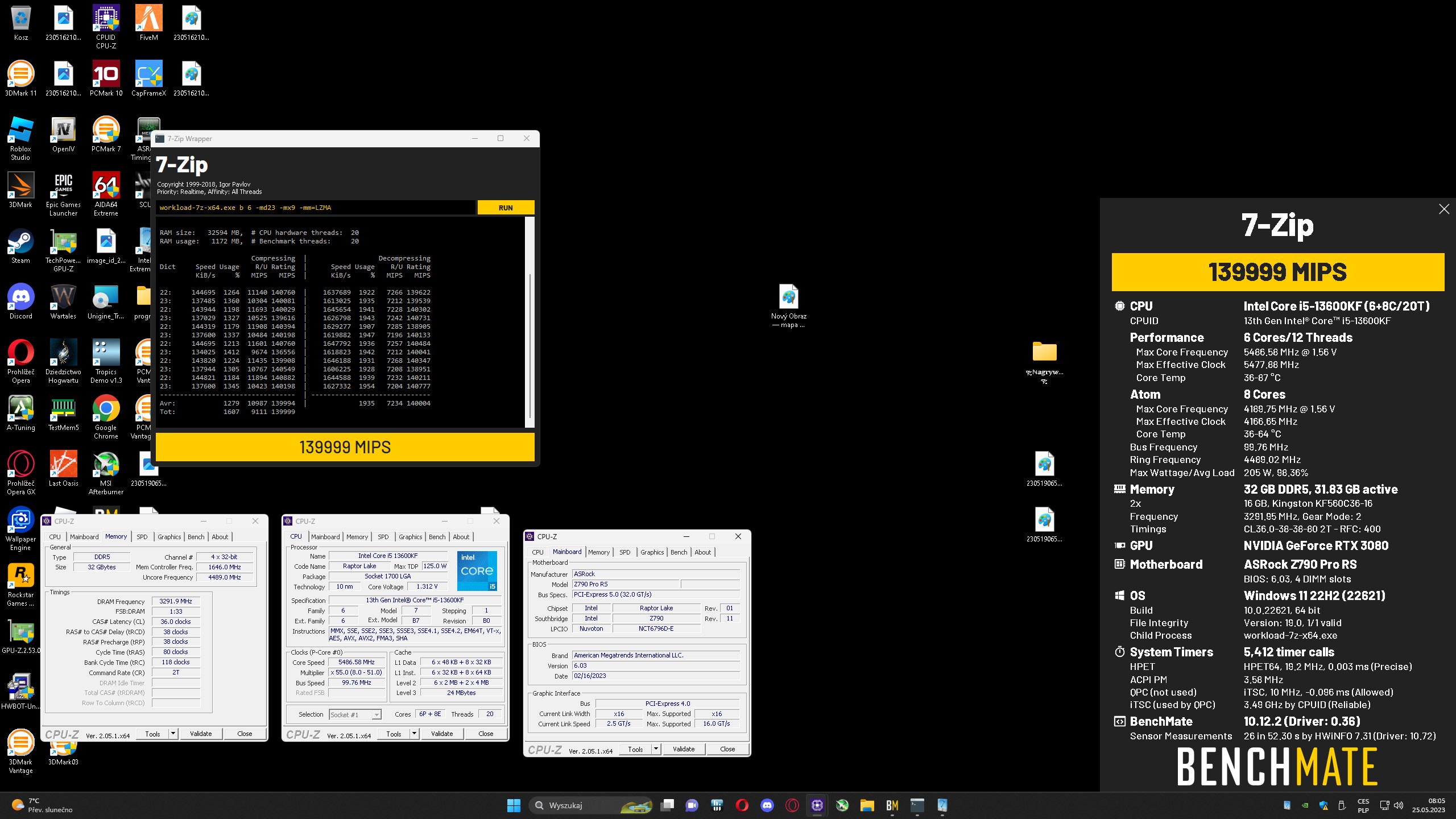Launch FiveM from the desktop
This screenshot has height=819, width=1456.
pos(148,23)
